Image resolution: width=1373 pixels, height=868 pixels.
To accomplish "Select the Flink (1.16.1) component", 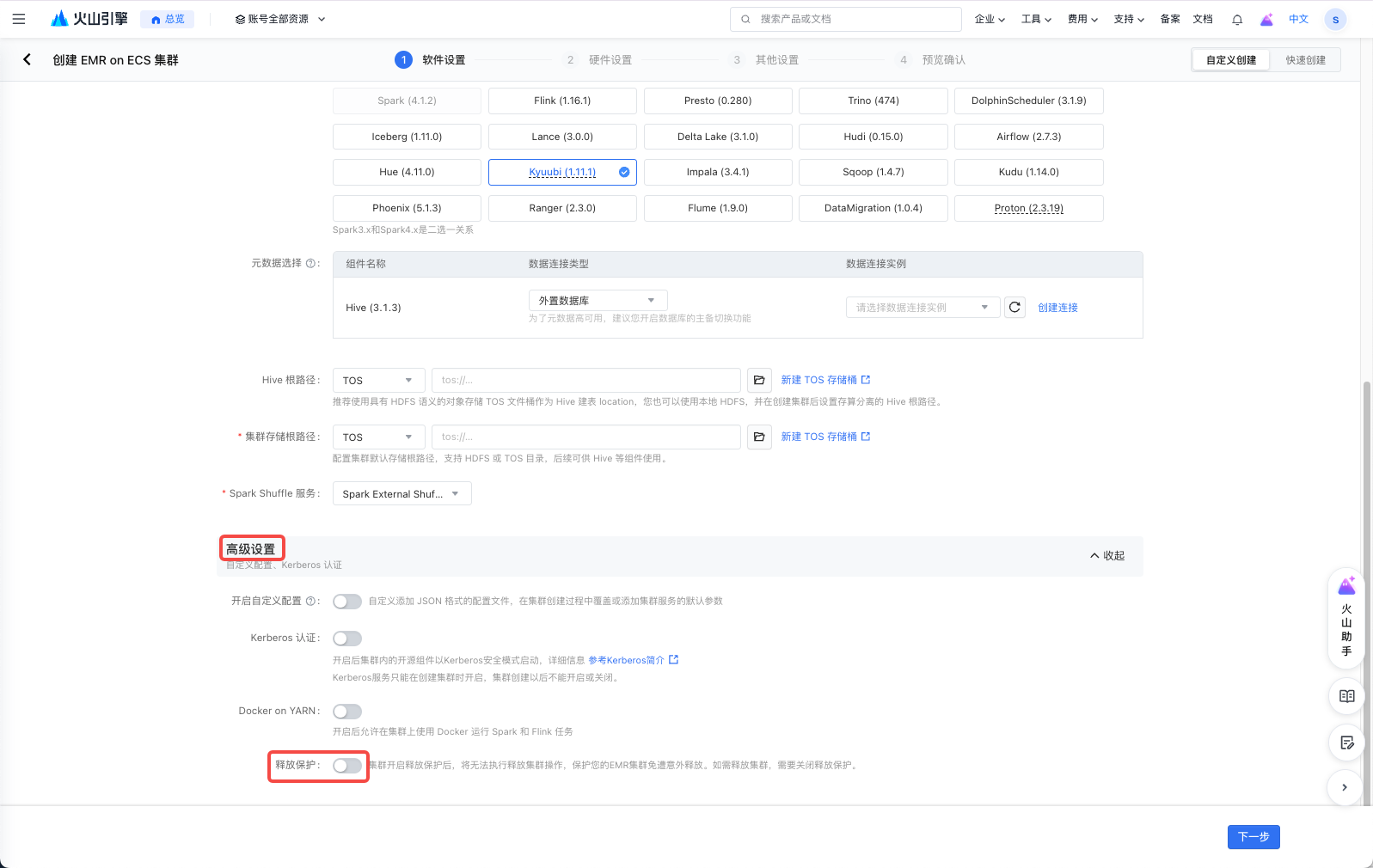I will coord(562,101).
